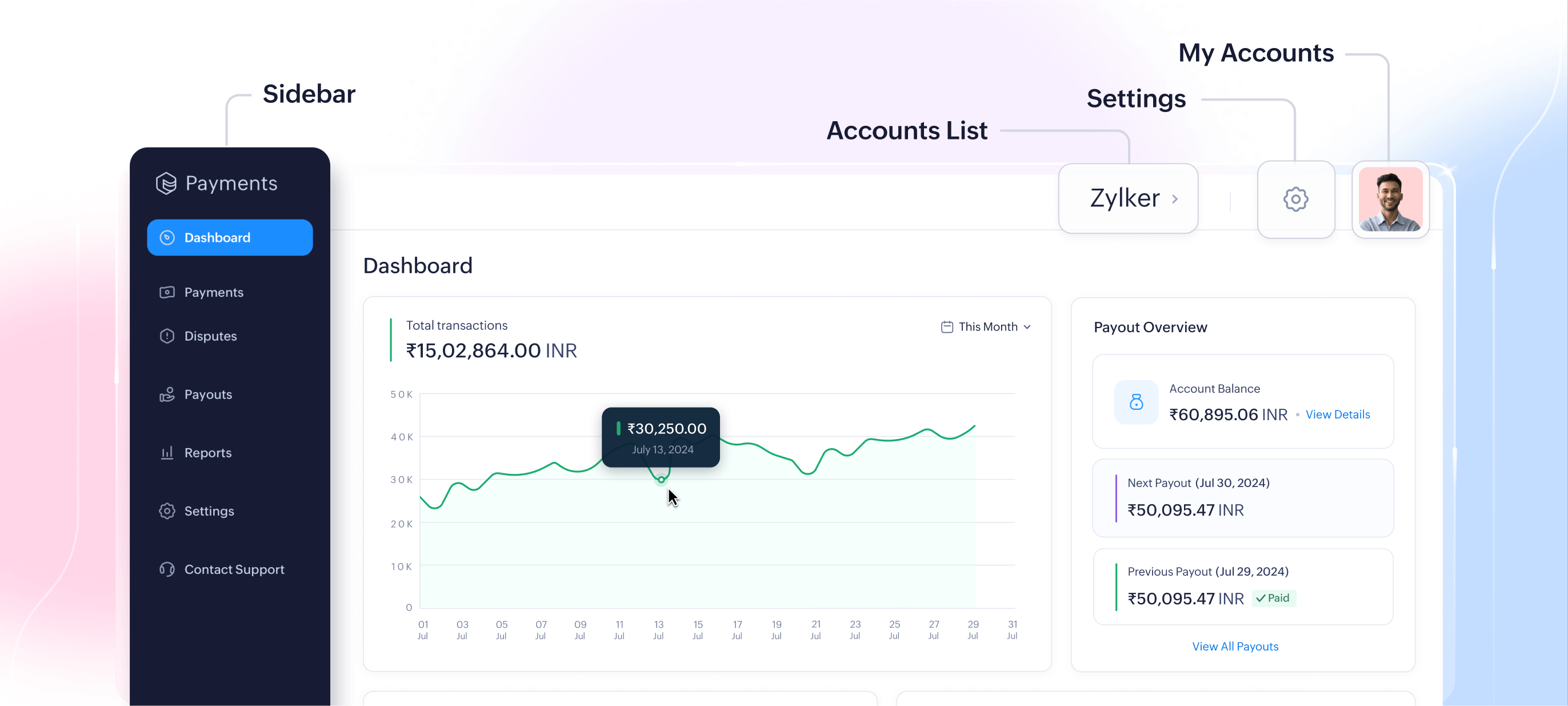Go to the Reports sidebar menu item

point(207,453)
